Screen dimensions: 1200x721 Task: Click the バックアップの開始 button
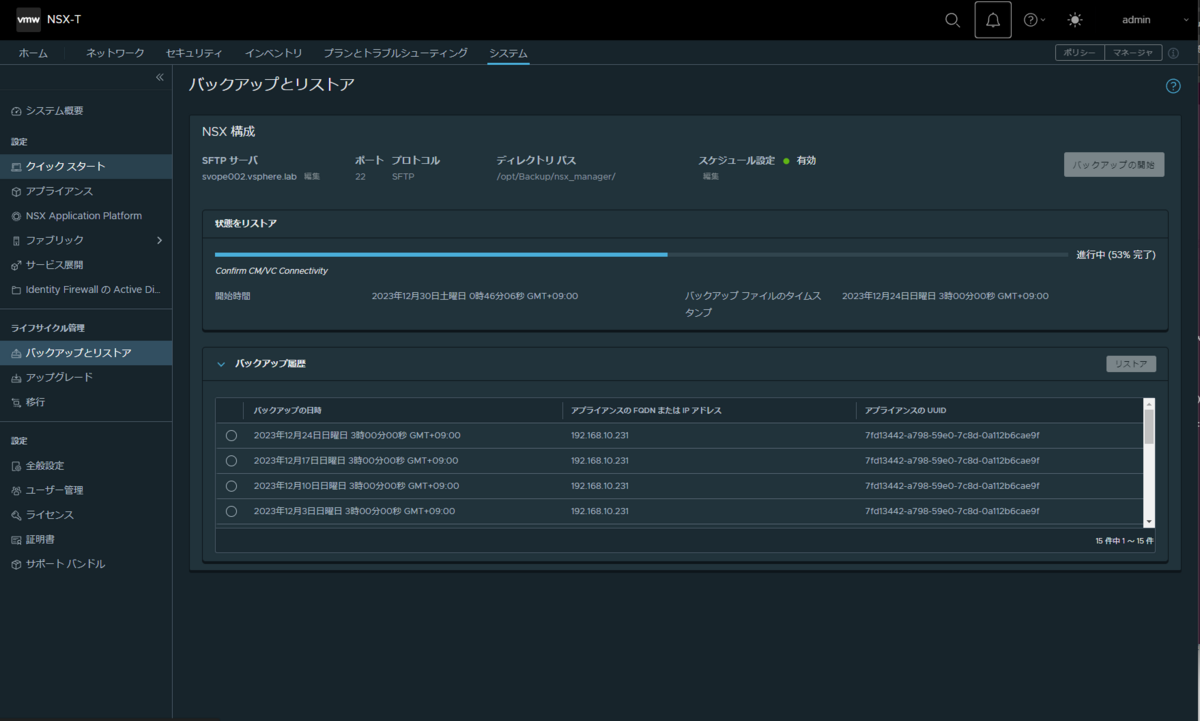click(x=1114, y=164)
